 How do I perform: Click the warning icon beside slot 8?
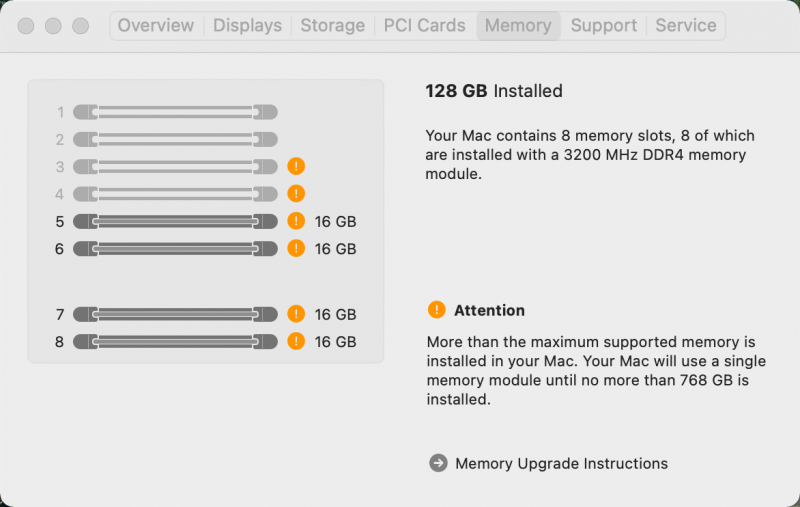296,341
